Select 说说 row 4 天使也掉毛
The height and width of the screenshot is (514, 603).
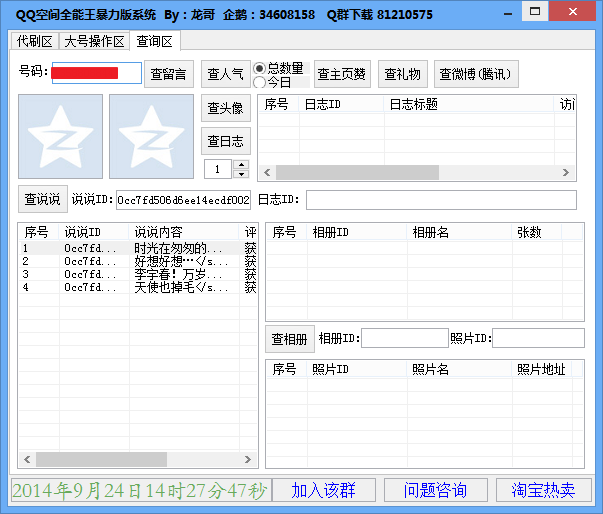pyautogui.click(x=138, y=288)
